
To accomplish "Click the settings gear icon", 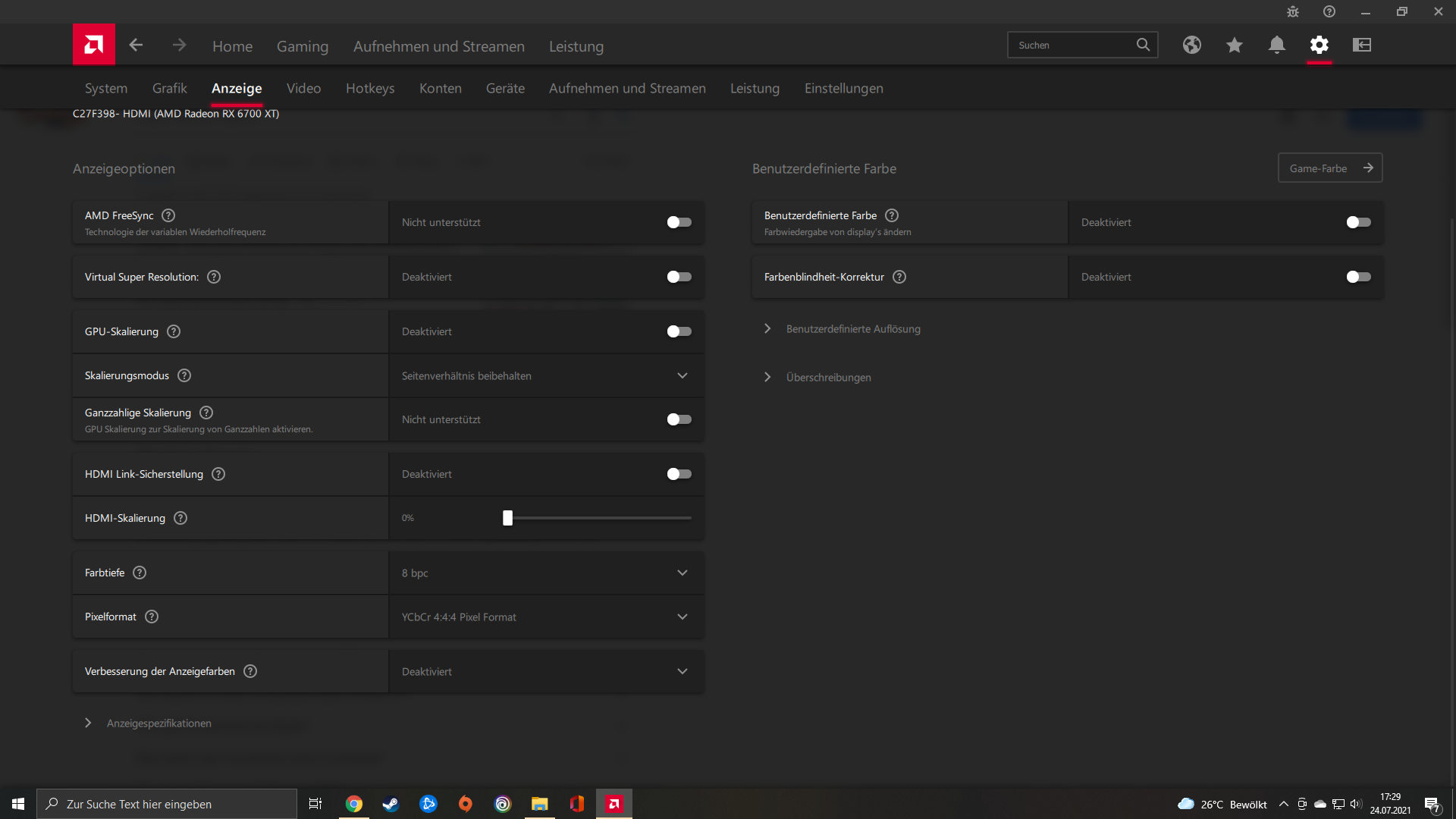I will 1319,45.
